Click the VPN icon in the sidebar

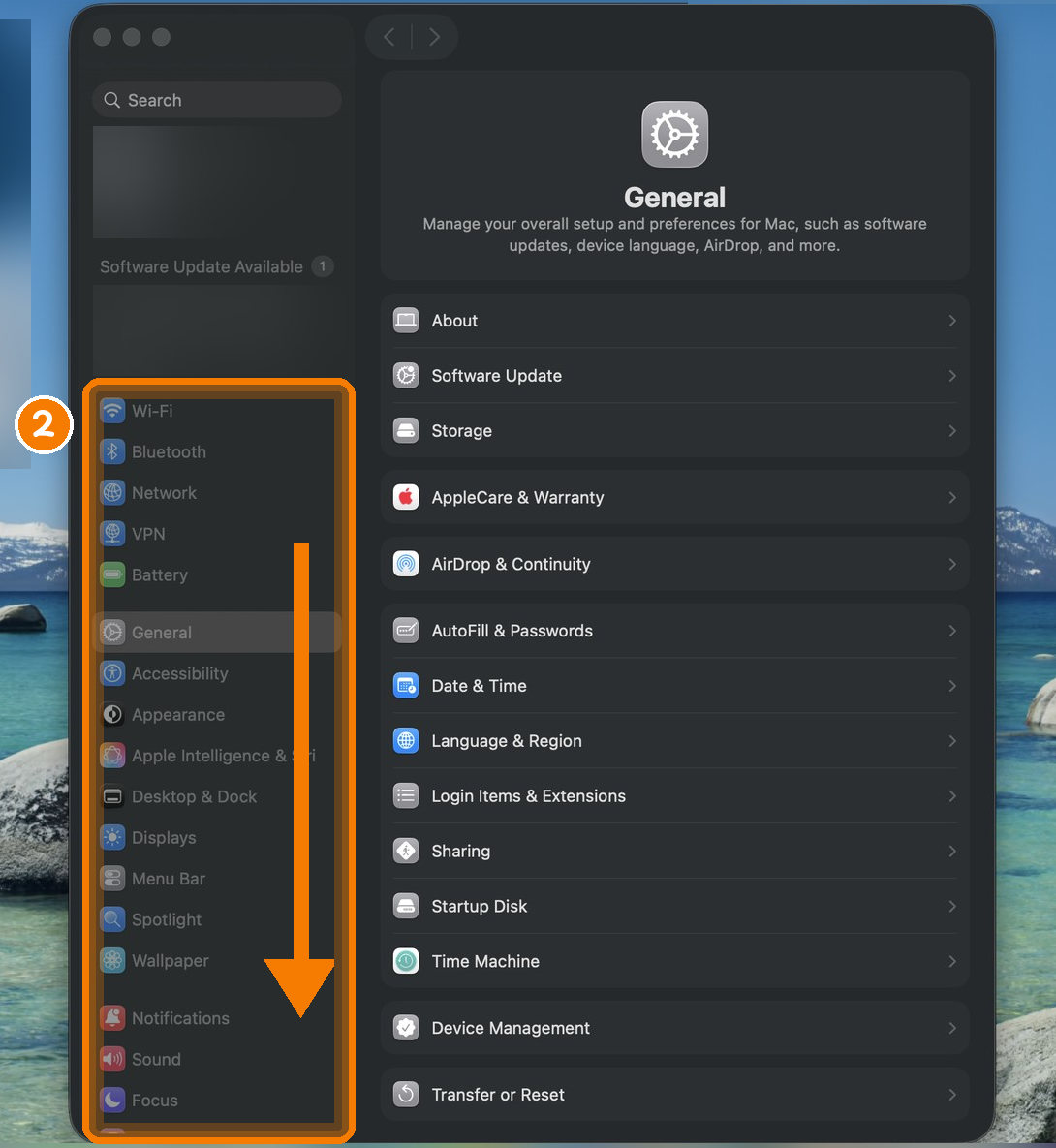(112, 534)
